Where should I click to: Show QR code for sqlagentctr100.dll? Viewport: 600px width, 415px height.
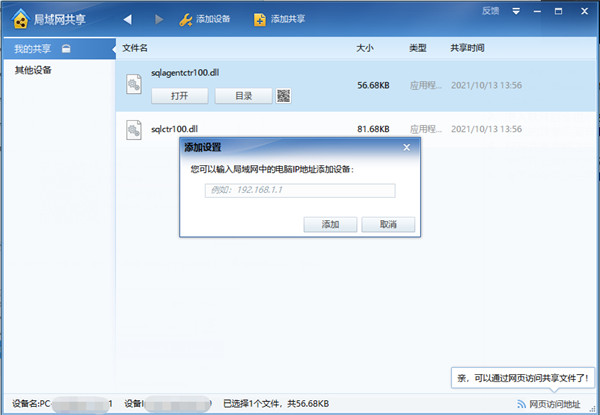tap(283, 96)
